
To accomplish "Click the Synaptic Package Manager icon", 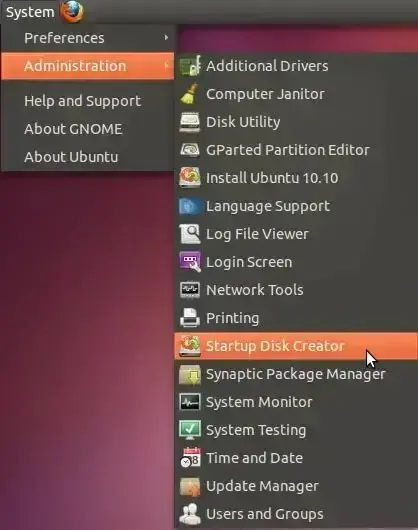I will 190,374.
